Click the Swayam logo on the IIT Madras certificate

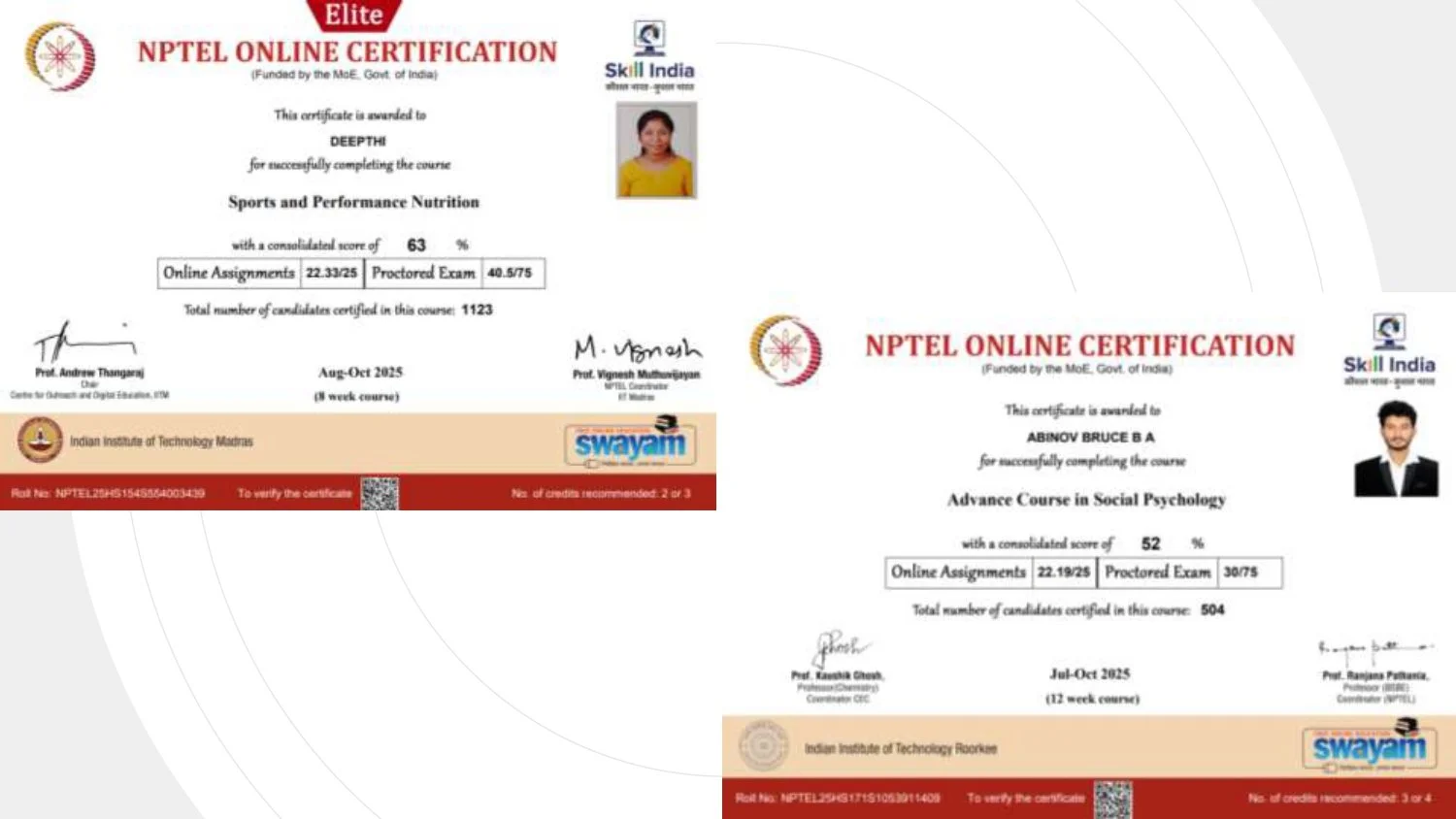pyautogui.click(x=629, y=442)
